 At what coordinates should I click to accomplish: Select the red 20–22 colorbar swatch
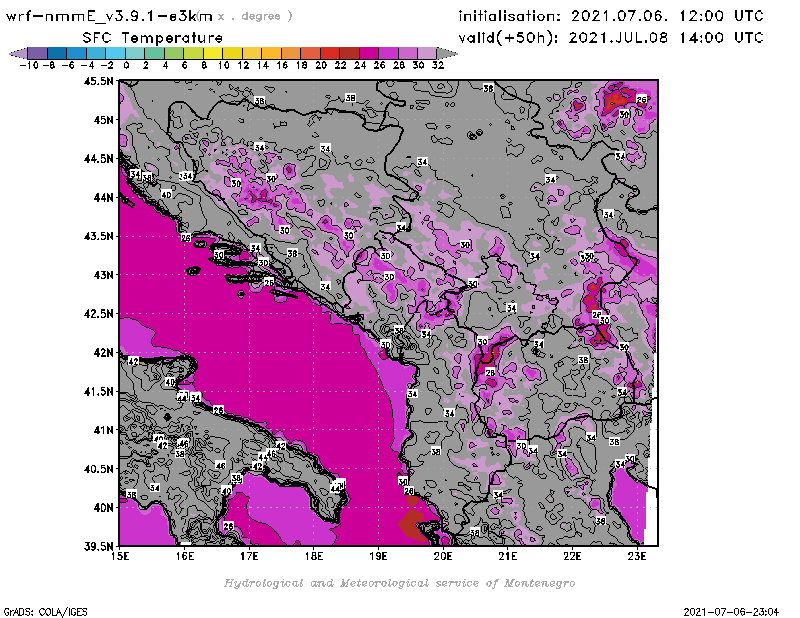click(x=330, y=53)
